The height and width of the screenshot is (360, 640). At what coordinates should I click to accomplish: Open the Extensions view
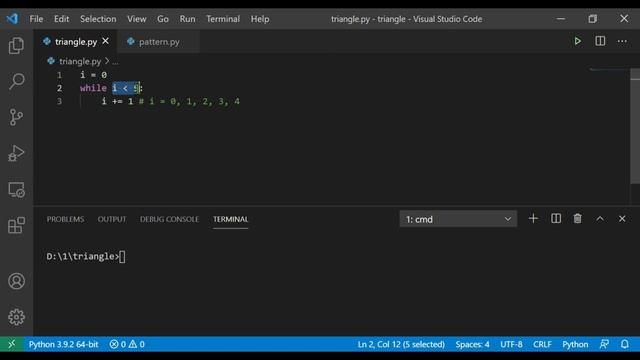click(x=16, y=225)
